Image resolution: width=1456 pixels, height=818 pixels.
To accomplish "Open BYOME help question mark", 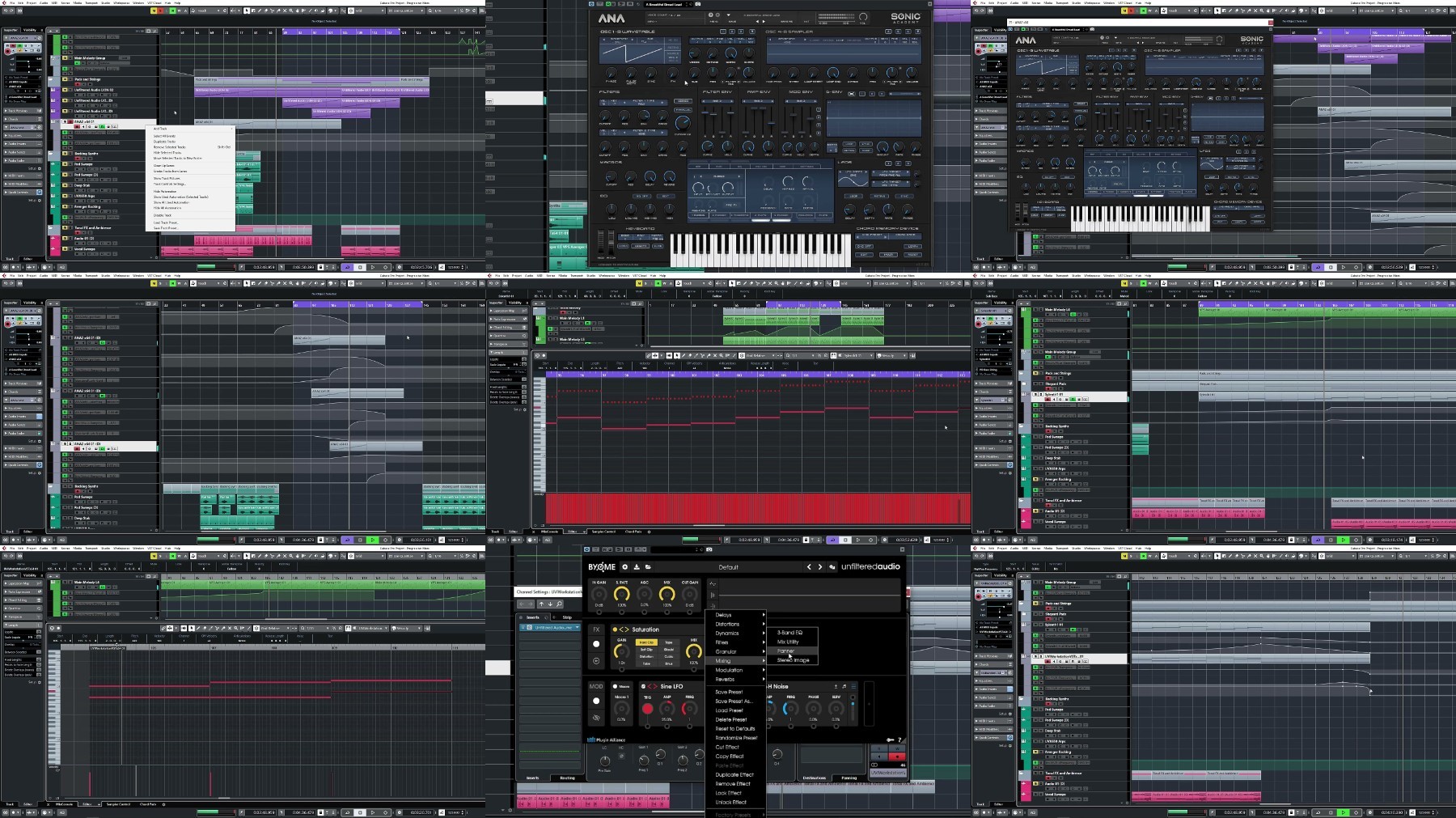I will coord(899,740).
